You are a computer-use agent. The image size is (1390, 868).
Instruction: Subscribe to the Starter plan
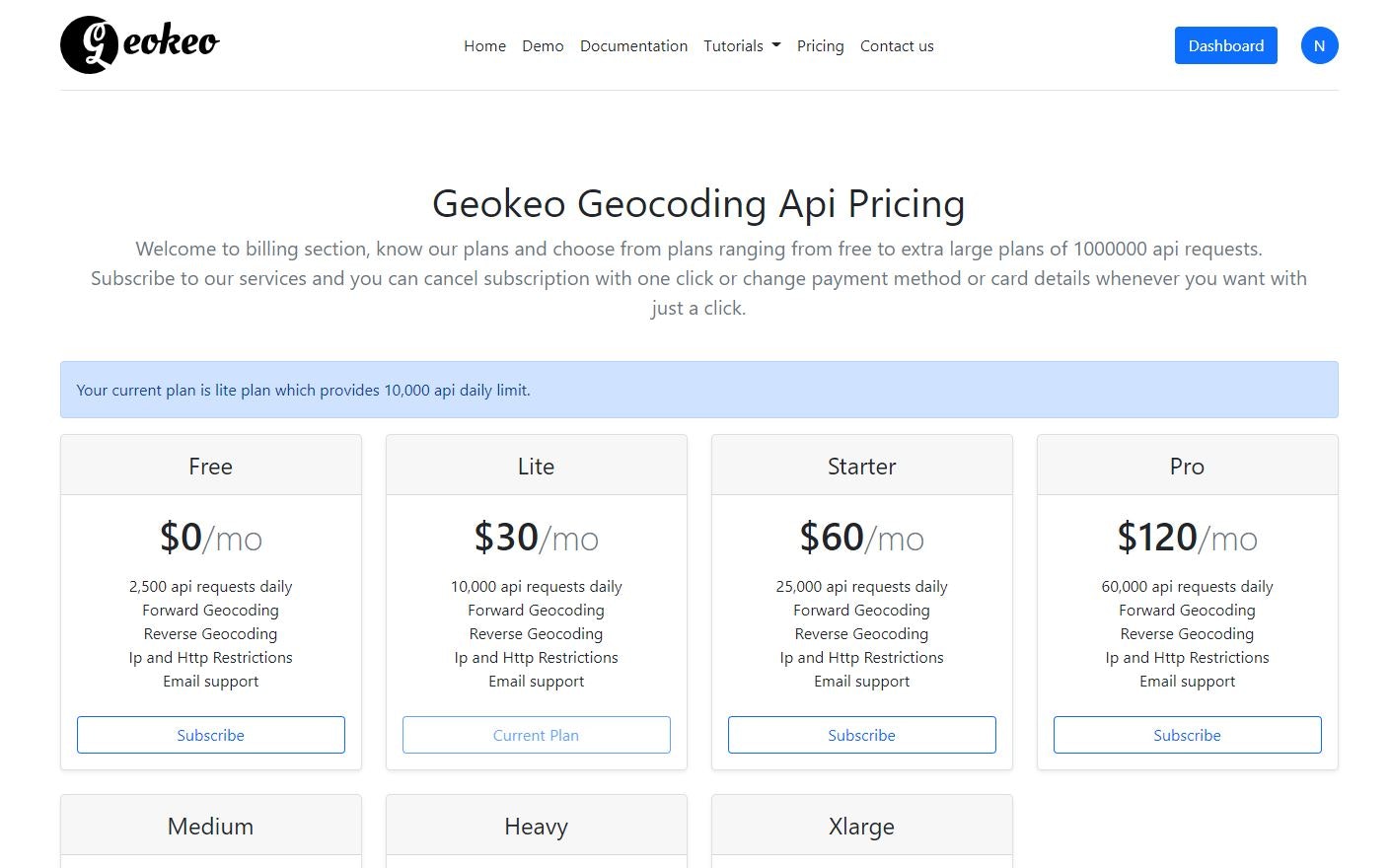coord(861,735)
